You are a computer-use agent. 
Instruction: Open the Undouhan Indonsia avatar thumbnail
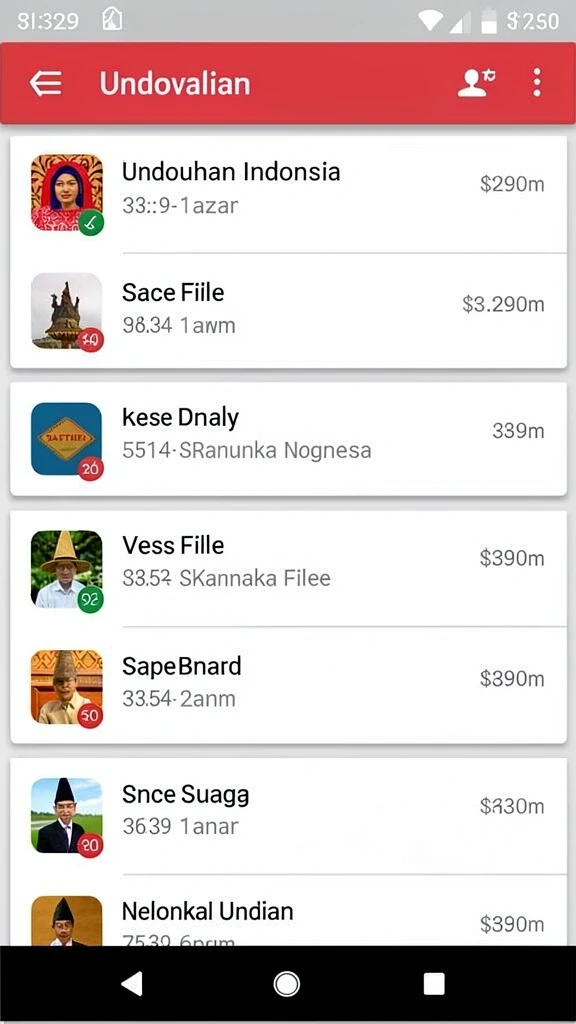coord(67,192)
